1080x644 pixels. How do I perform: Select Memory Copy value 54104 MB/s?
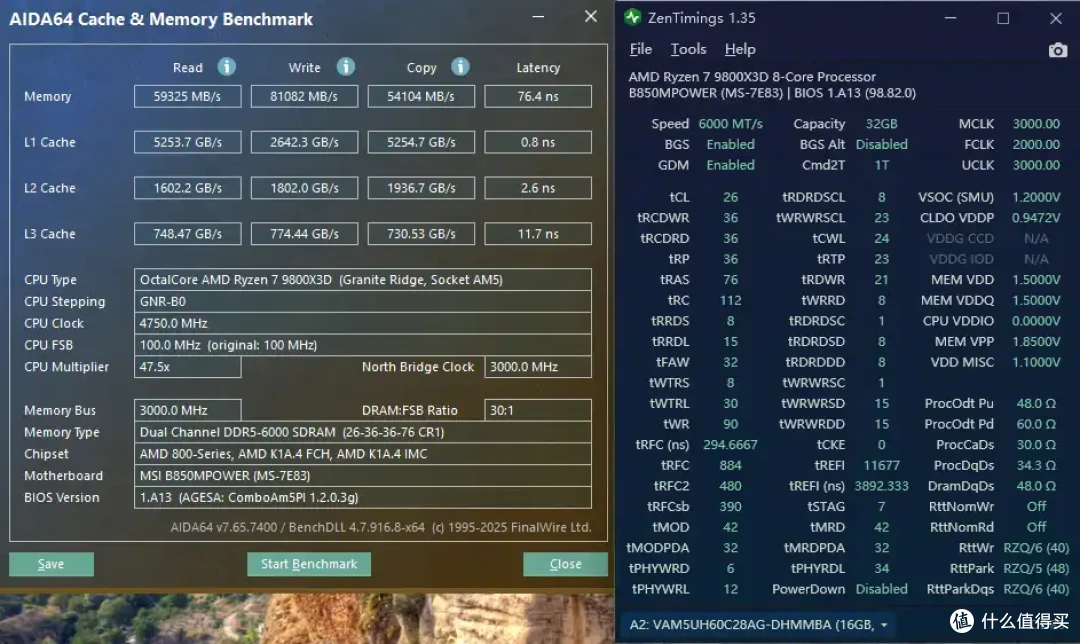pyautogui.click(x=421, y=96)
